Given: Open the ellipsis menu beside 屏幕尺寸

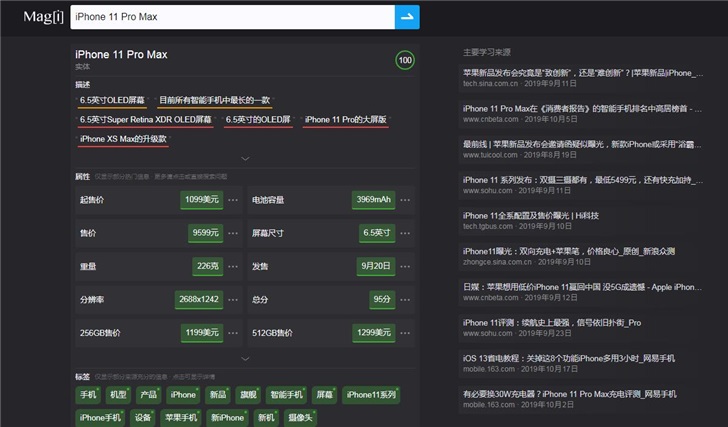Looking at the screenshot, I should pos(405,233).
